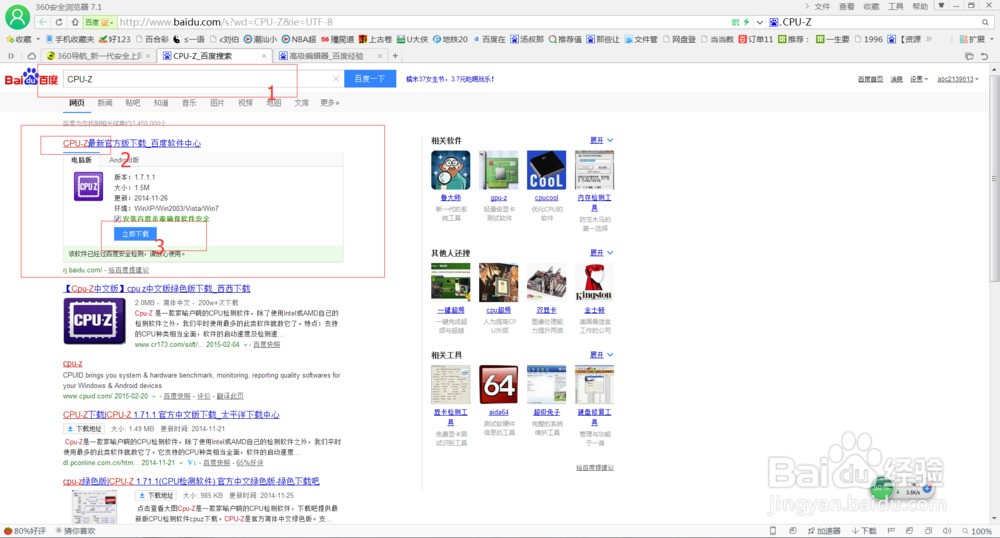Open the 收藏 favorites star dropdown
1000x538 pixels.
(22, 39)
